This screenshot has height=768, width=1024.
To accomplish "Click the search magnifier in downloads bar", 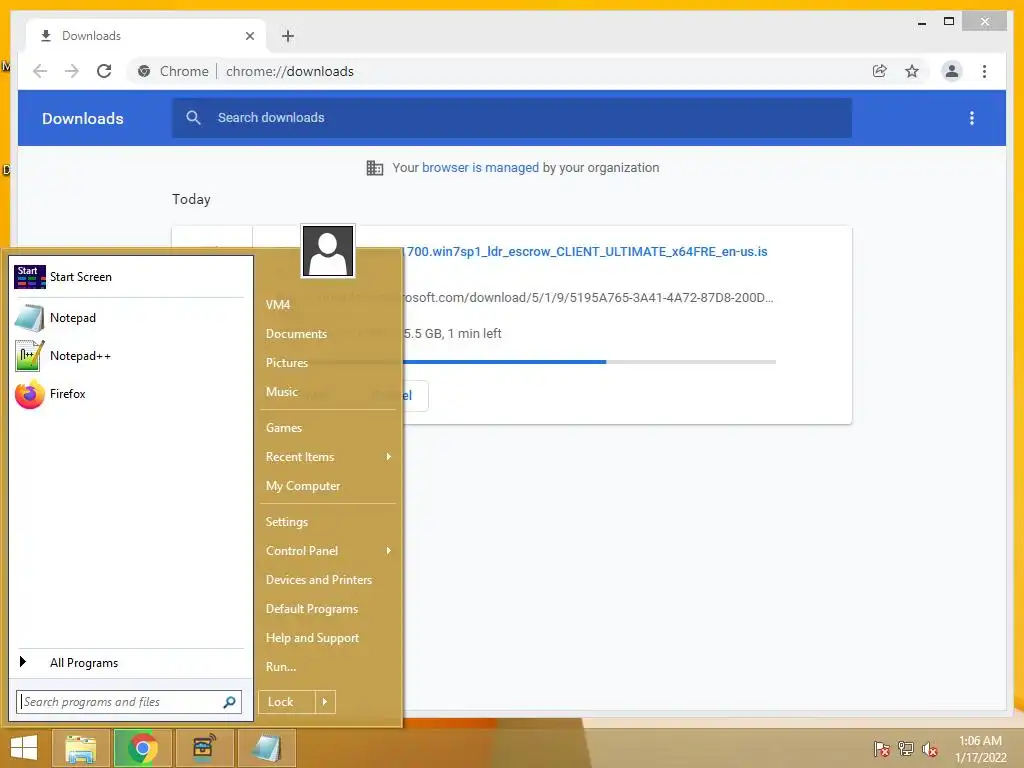I will coord(193,118).
